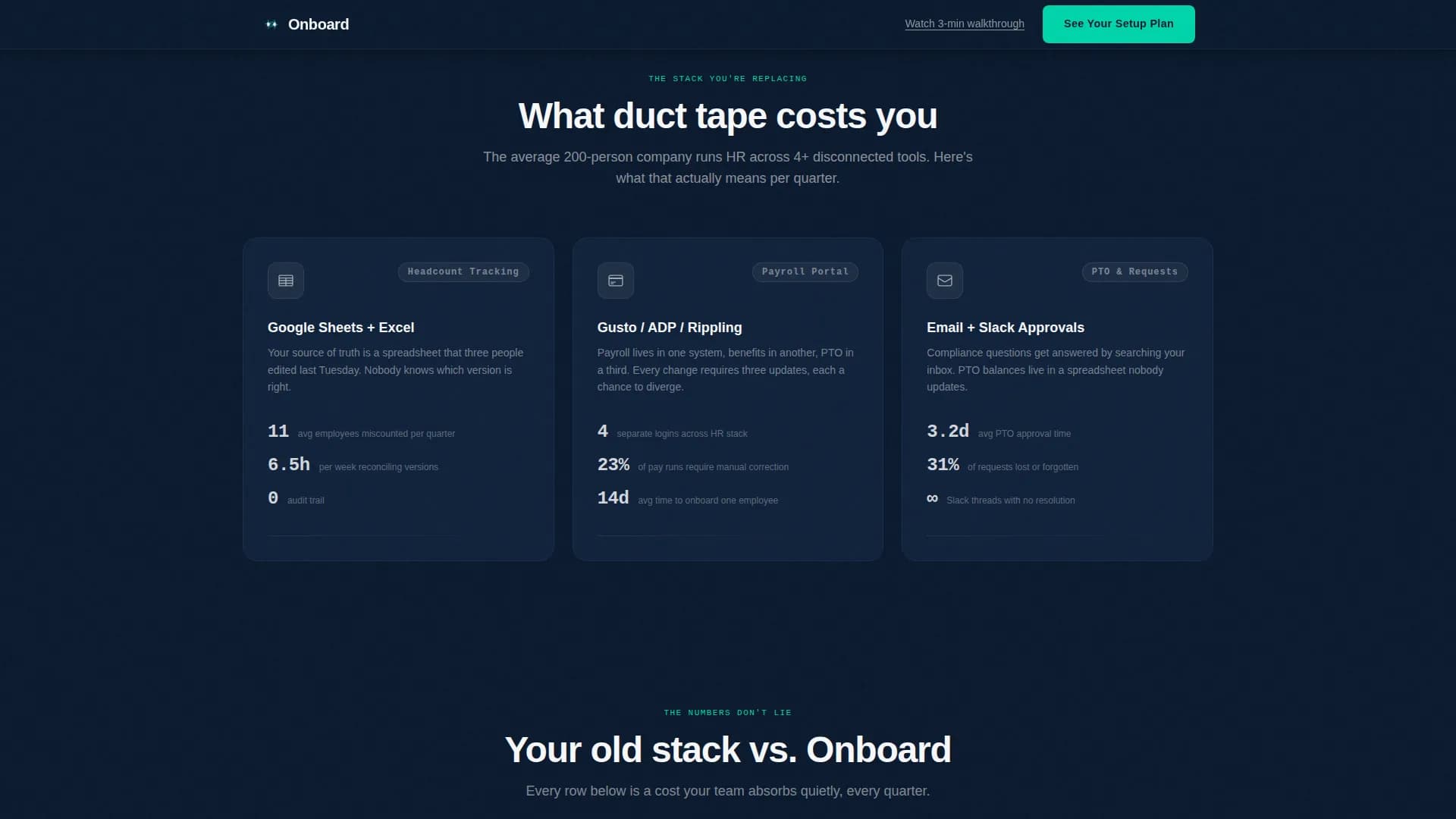1456x819 pixels.
Task: Click the 3.2d PTO approval time stat
Action: [999, 432]
